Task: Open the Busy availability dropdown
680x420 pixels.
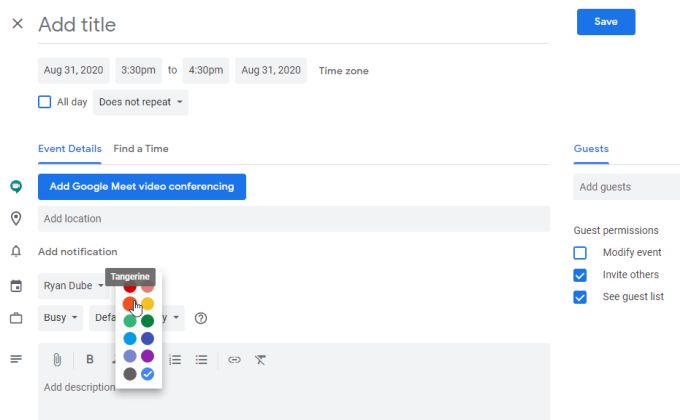Action: [60, 318]
